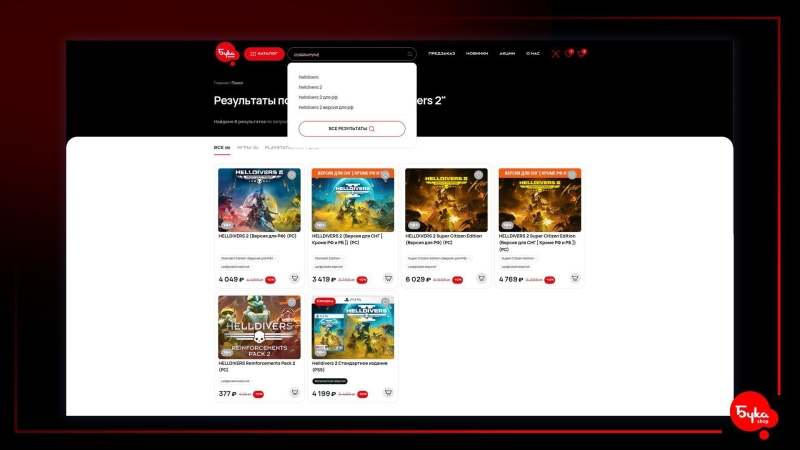Click inside the search input field
800x450 pixels.
(349, 54)
